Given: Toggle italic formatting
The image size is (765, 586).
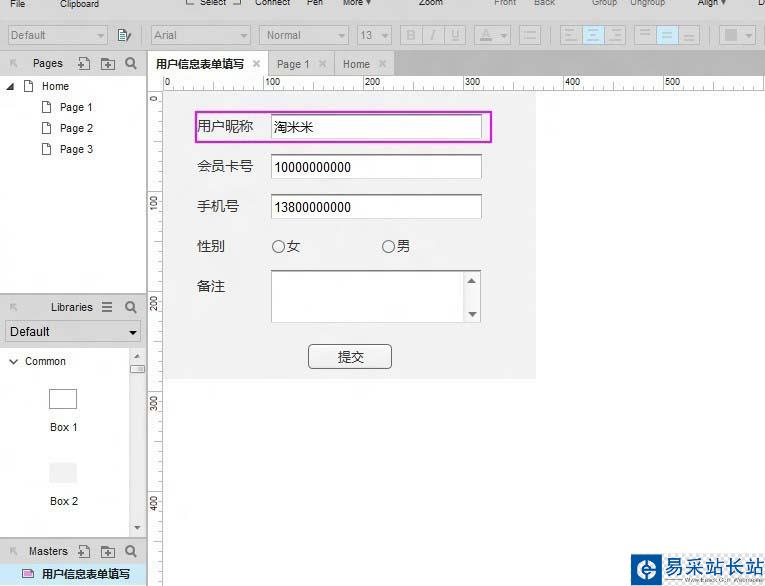Looking at the screenshot, I should point(433,35).
